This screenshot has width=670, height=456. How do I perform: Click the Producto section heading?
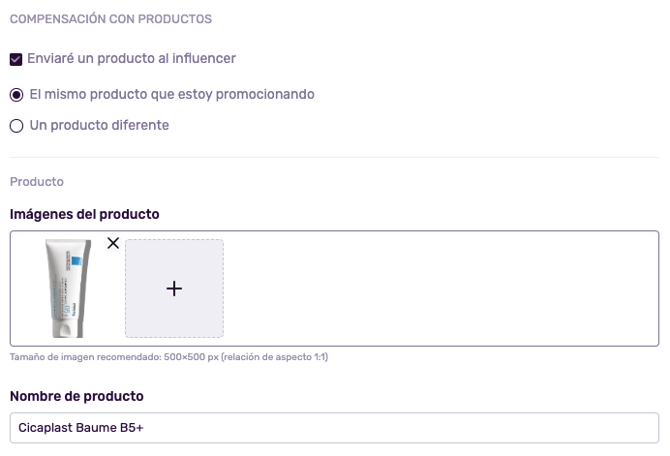37,182
